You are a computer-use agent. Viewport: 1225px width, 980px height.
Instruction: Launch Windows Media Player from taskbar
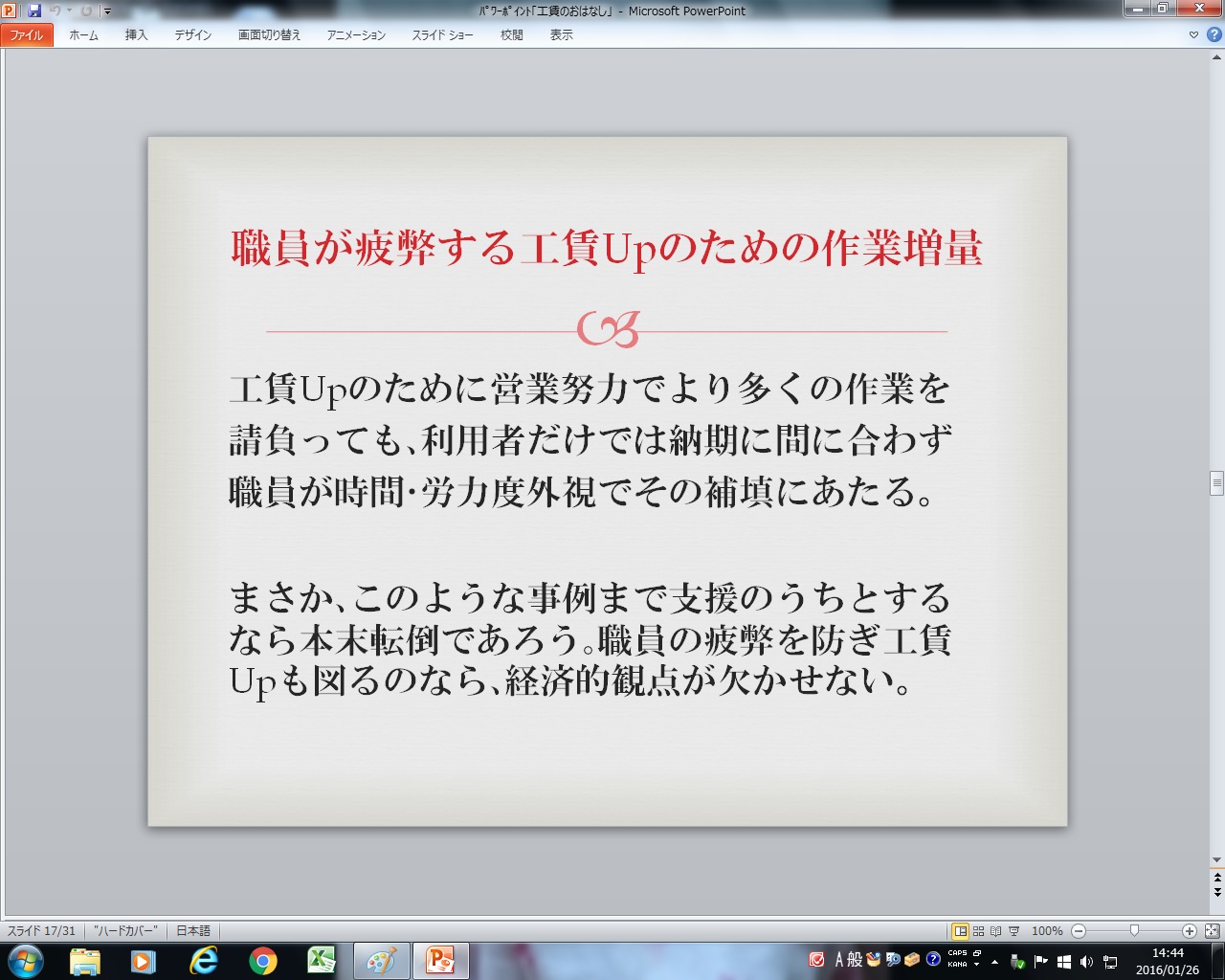(x=144, y=961)
